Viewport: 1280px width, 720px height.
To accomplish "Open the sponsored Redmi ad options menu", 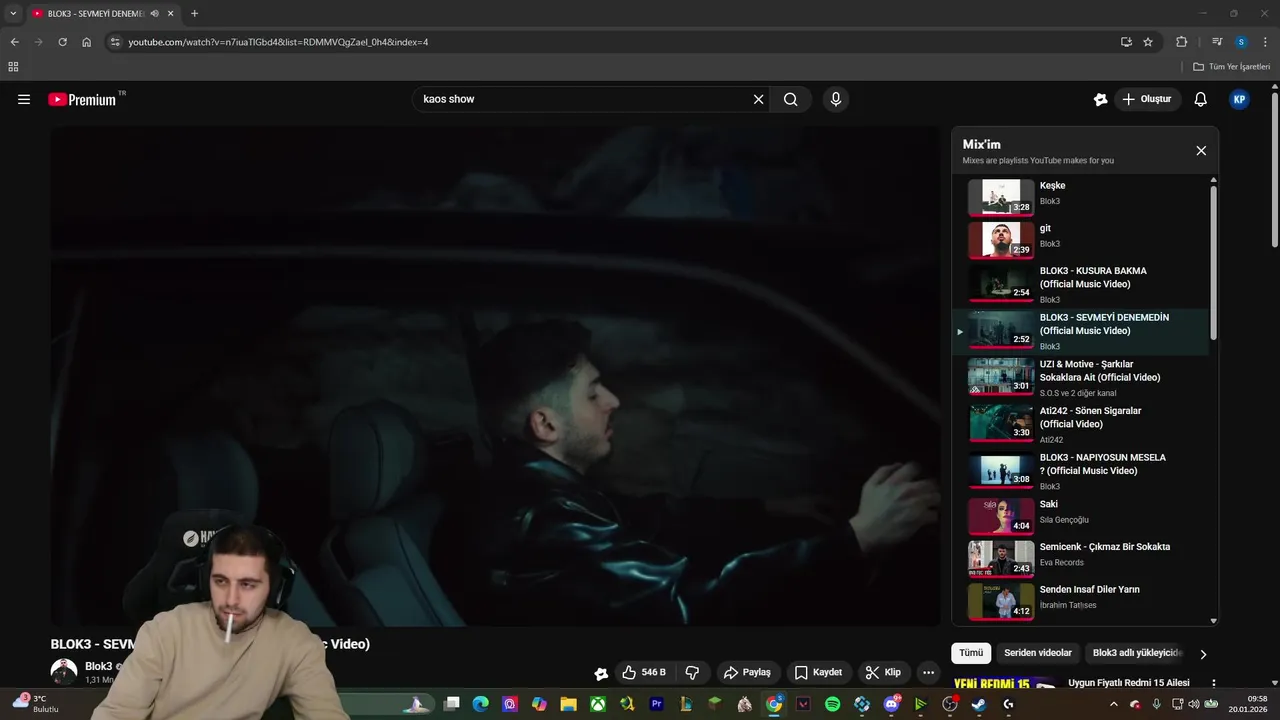I will pyautogui.click(x=1214, y=684).
